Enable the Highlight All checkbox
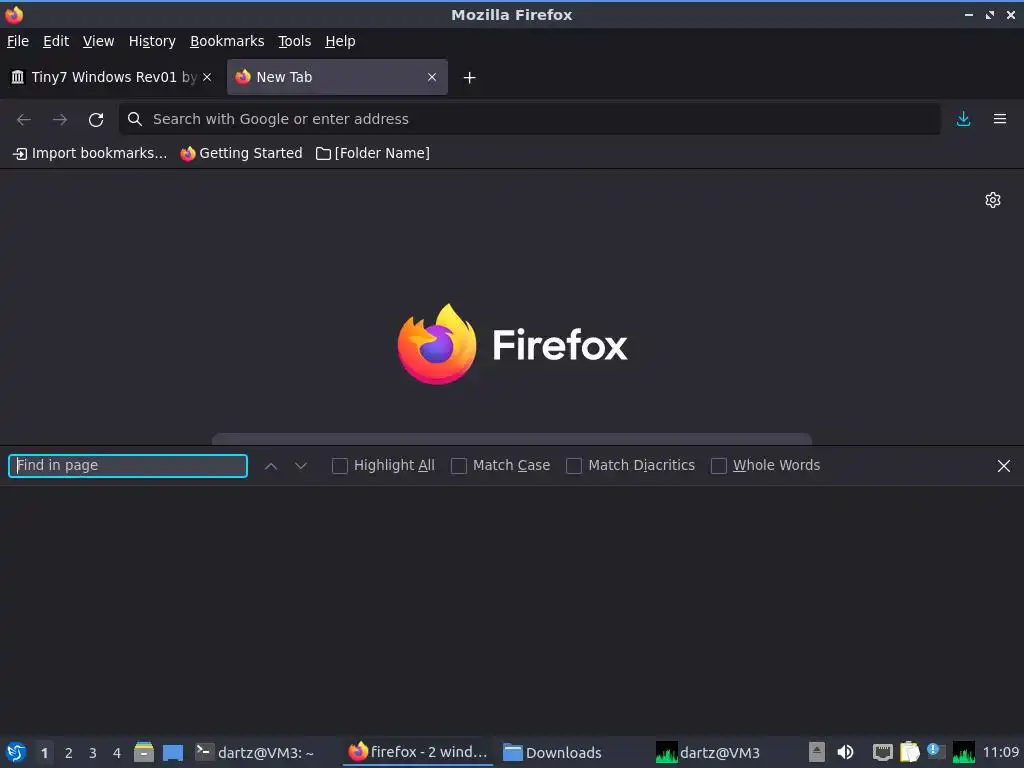The width and height of the screenshot is (1024, 768). [x=340, y=466]
